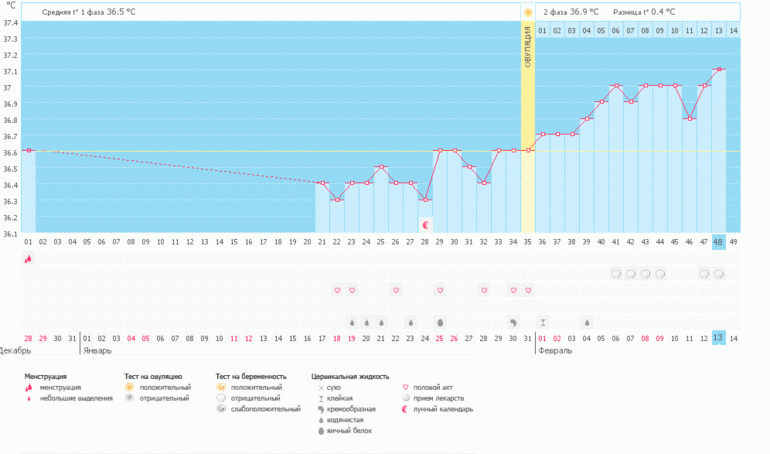
Task: Select intercourse heart icon on cycle day 26
Action: (x=396, y=290)
